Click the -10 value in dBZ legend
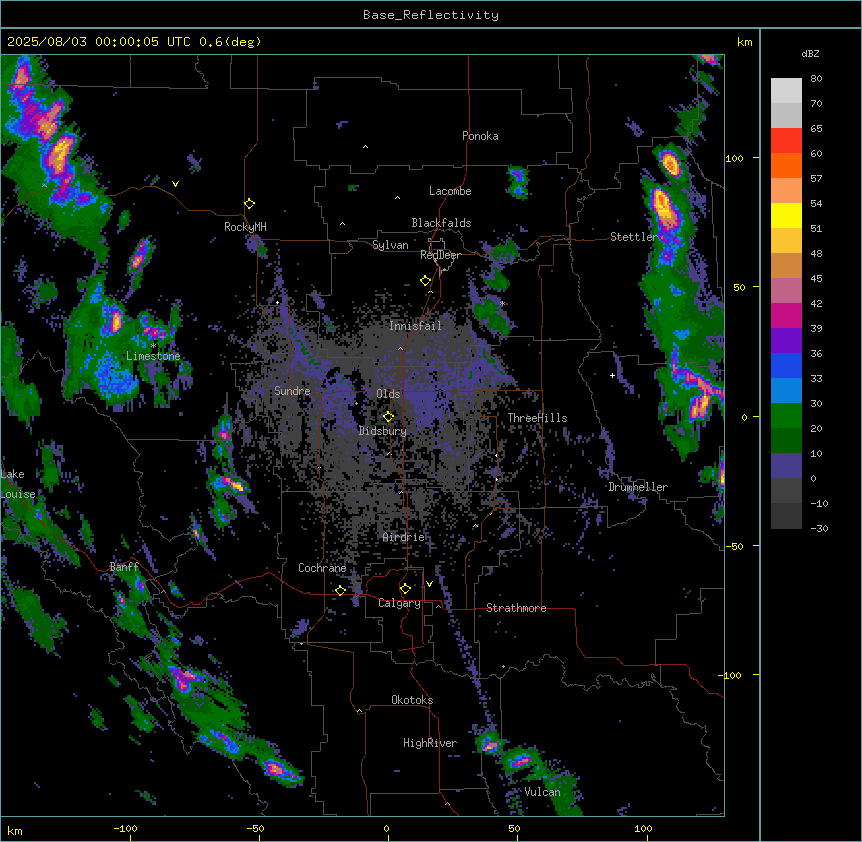The width and height of the screenshot is (862, 842). tap(819, 503)
